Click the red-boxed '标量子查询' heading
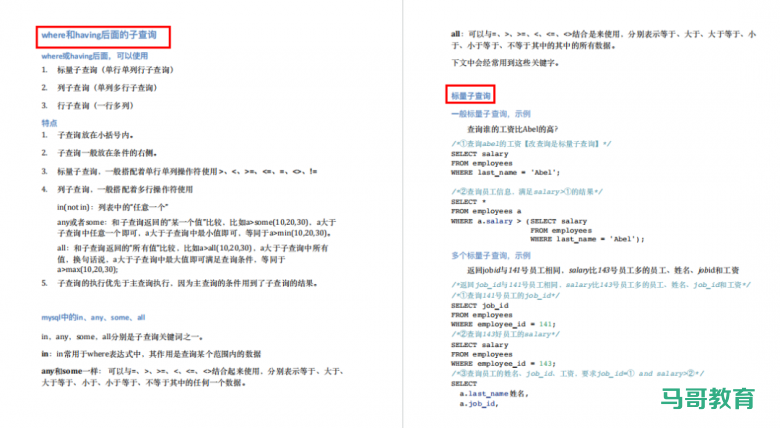 tap(470, 96)
